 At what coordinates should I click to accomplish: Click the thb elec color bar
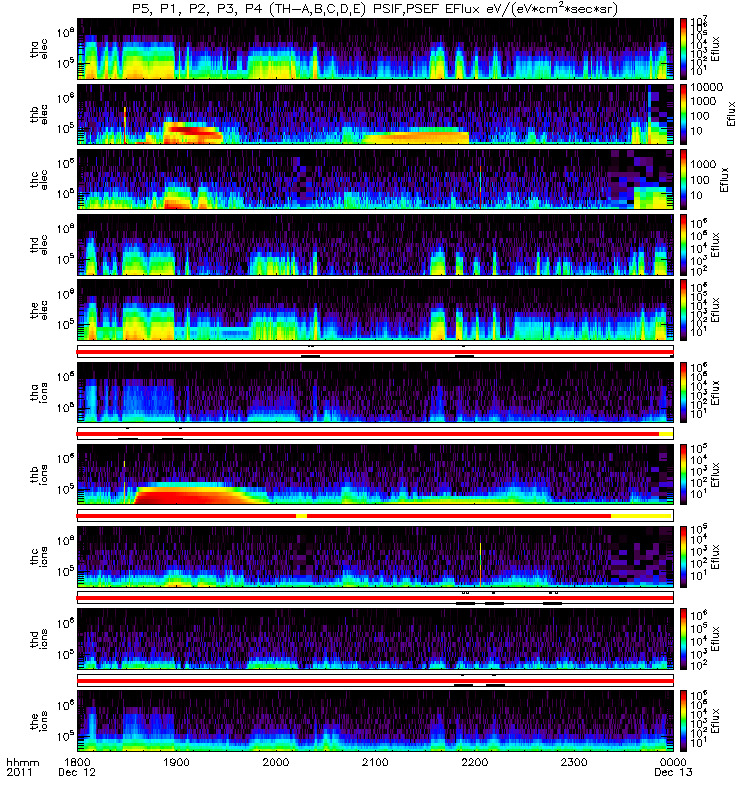pyautogui.click(x=683, y=114)
